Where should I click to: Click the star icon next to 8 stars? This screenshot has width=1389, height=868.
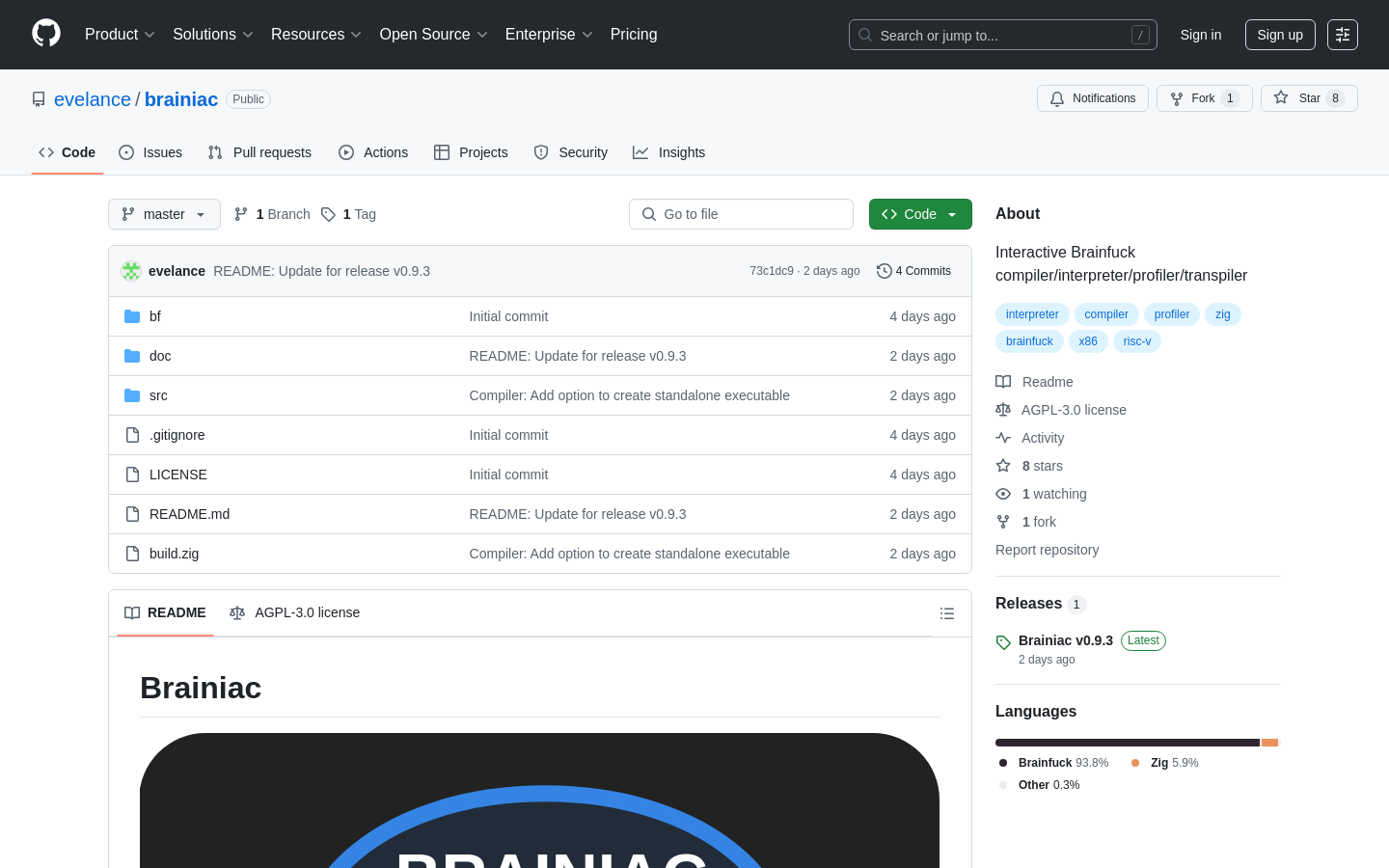click(x=1003, y=466)
